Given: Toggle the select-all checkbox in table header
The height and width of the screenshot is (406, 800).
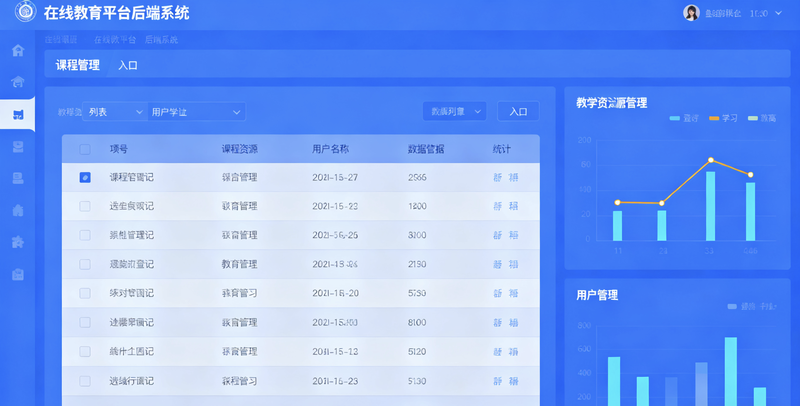Looking at the screenshot, I should point(85,149).
